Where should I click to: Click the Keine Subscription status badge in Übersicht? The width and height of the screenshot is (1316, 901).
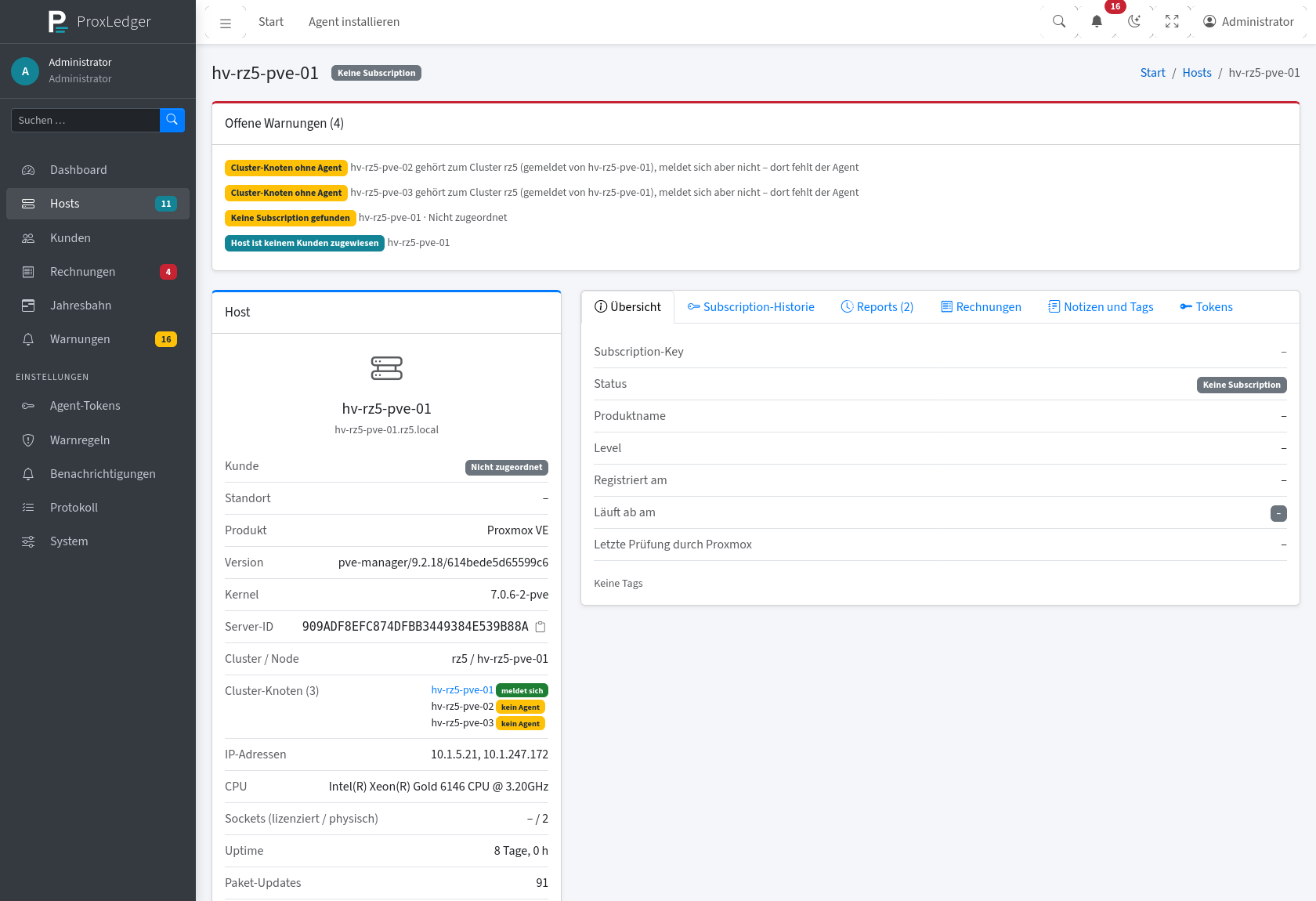[1242, 385]
